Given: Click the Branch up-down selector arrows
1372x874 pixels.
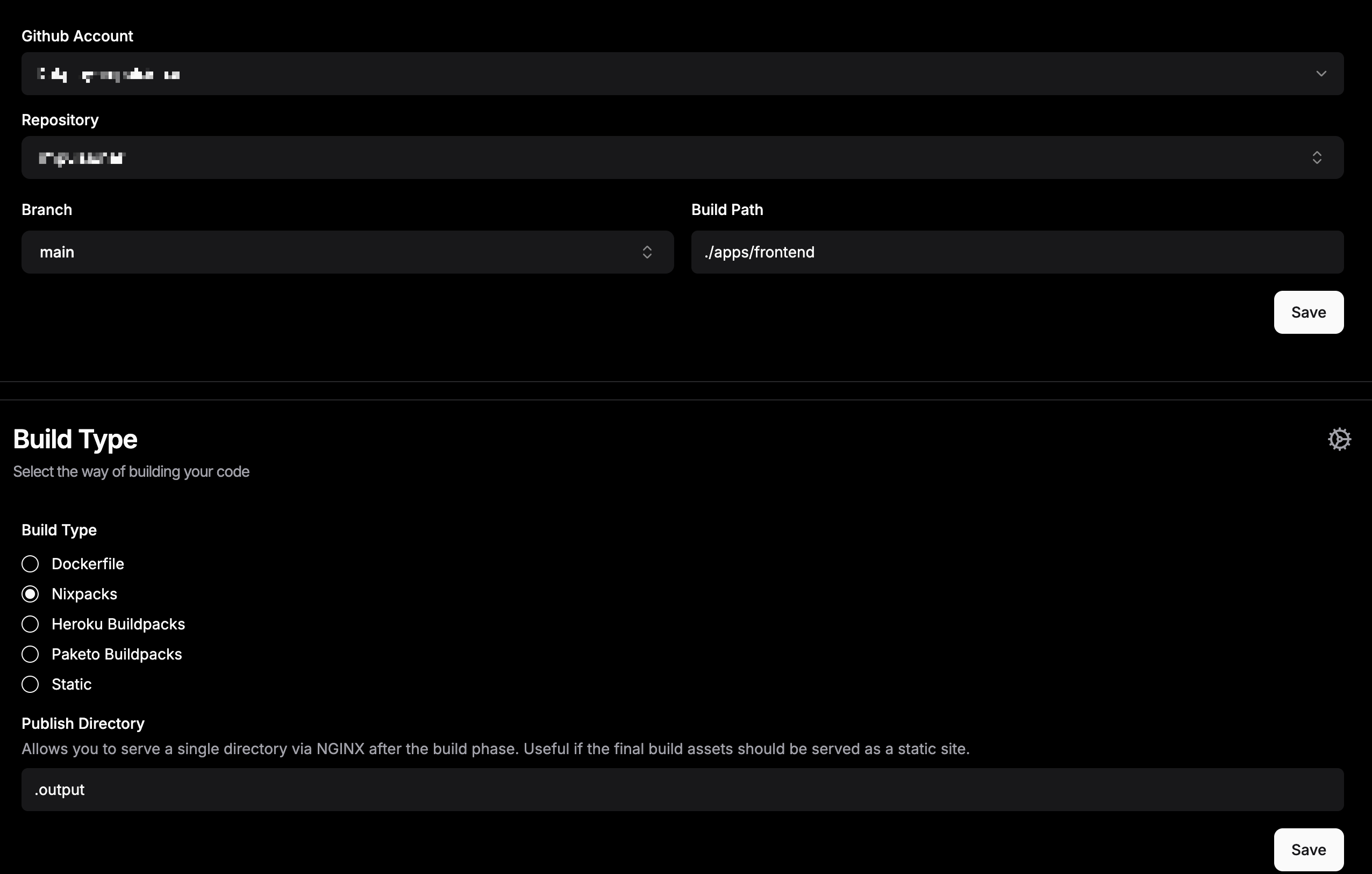Looking at the screenshot, I should pyautogui.click(x=647, y=252).
